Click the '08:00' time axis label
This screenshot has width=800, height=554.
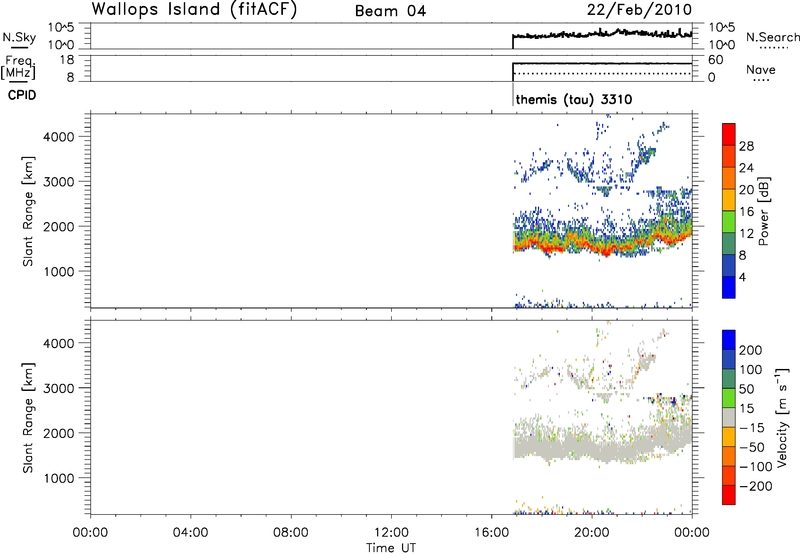coord(291,533)
